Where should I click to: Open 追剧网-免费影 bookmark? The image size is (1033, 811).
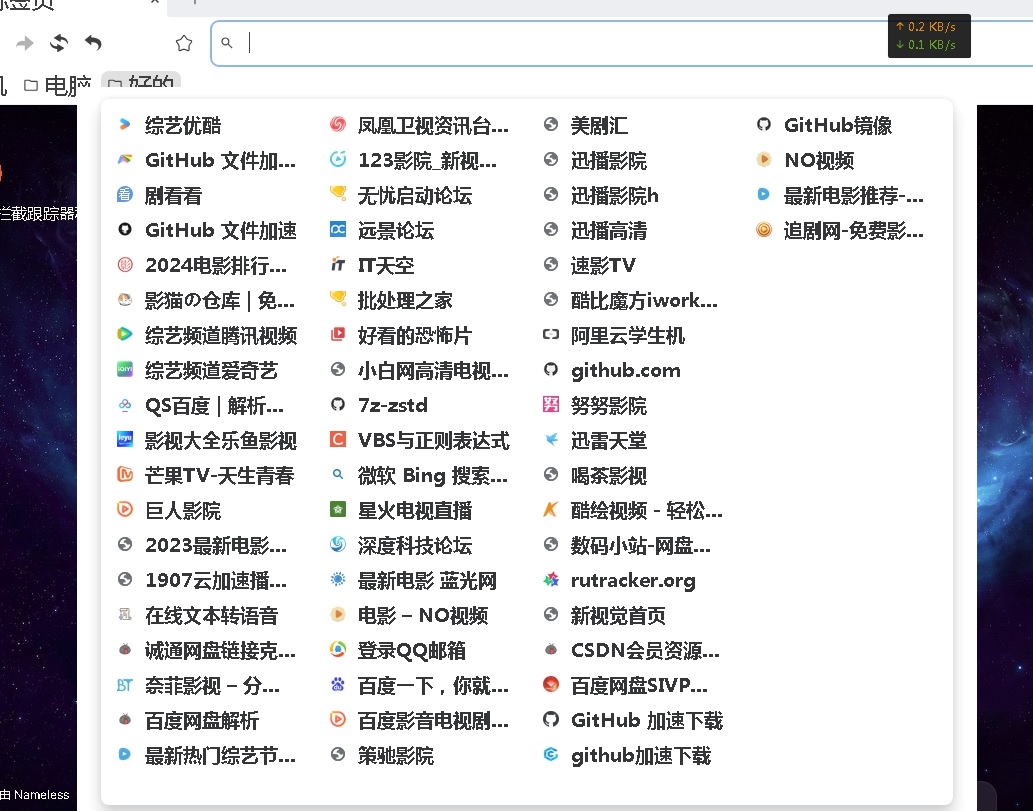(840, 230)
